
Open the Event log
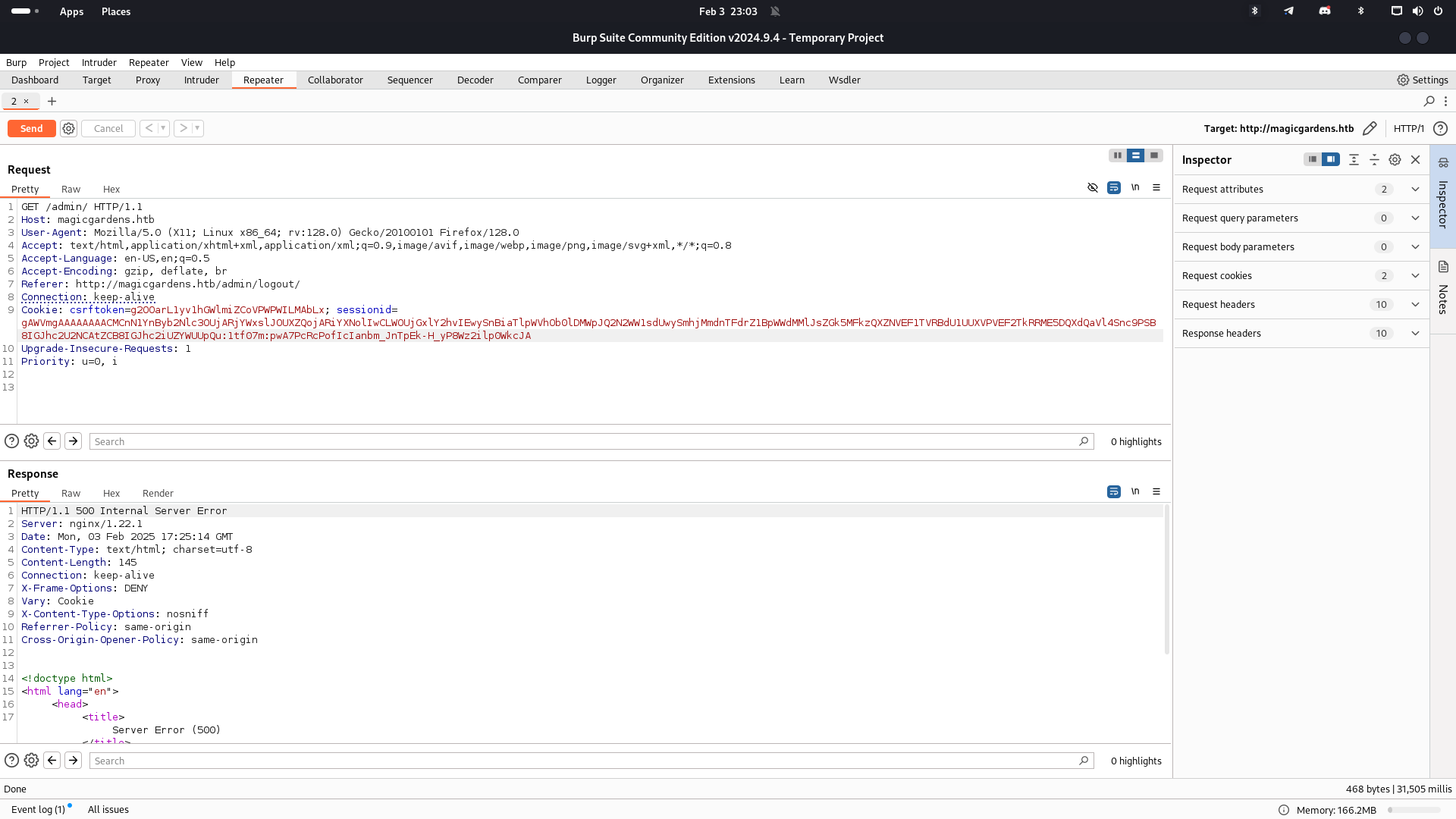pos(39,810)
